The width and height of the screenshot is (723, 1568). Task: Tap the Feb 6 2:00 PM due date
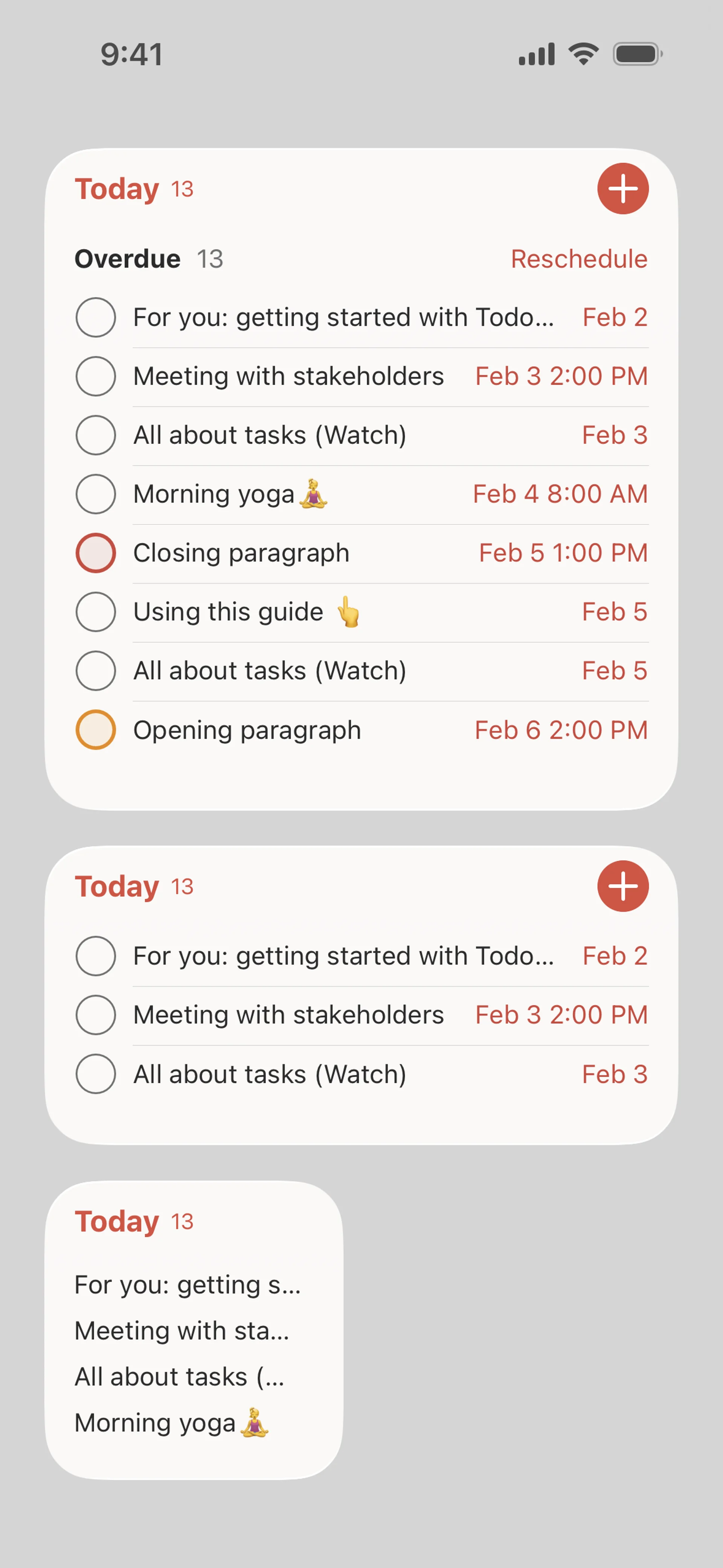point(560,730)
